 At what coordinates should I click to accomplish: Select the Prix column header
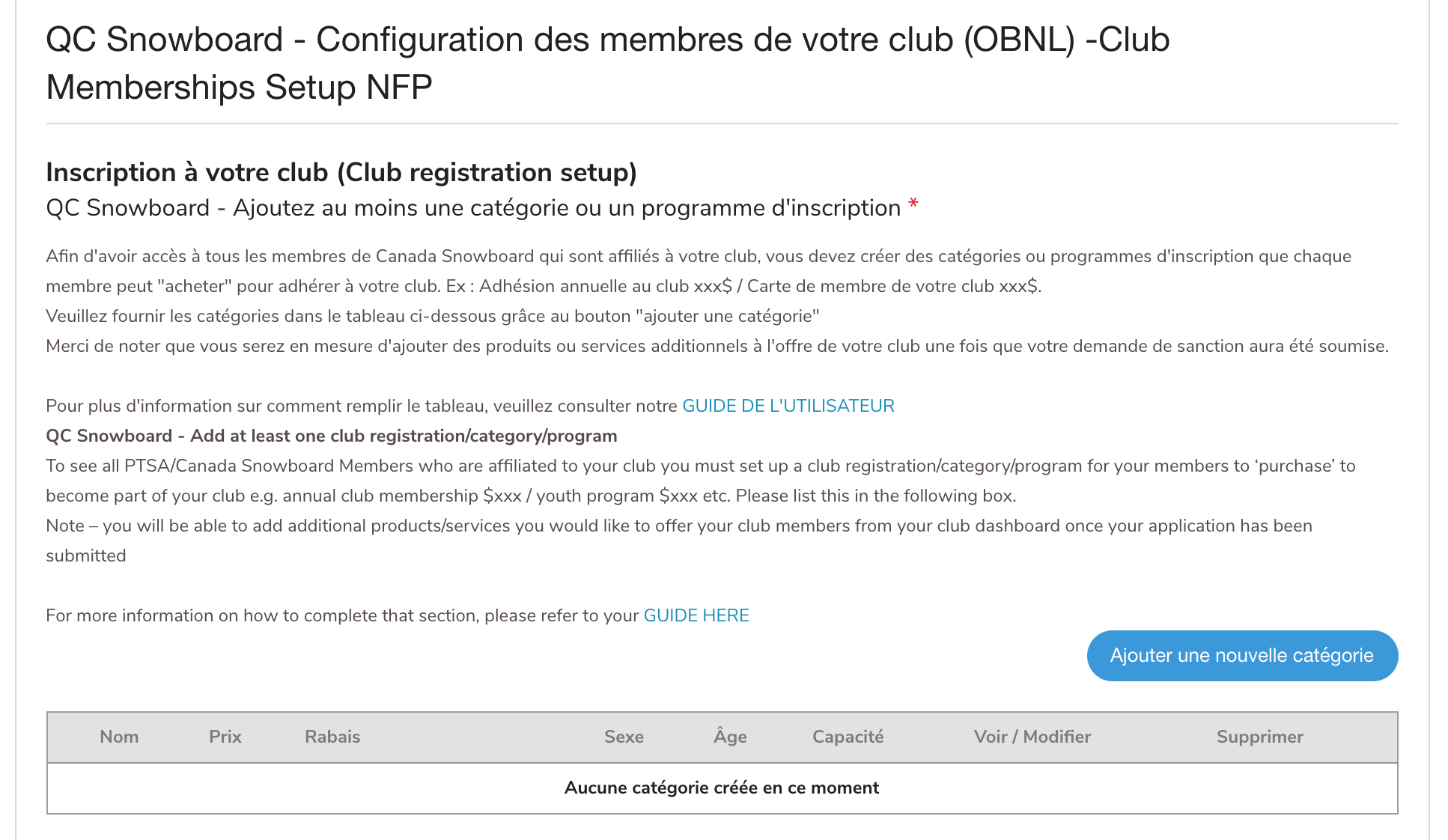tap(225, 737)
